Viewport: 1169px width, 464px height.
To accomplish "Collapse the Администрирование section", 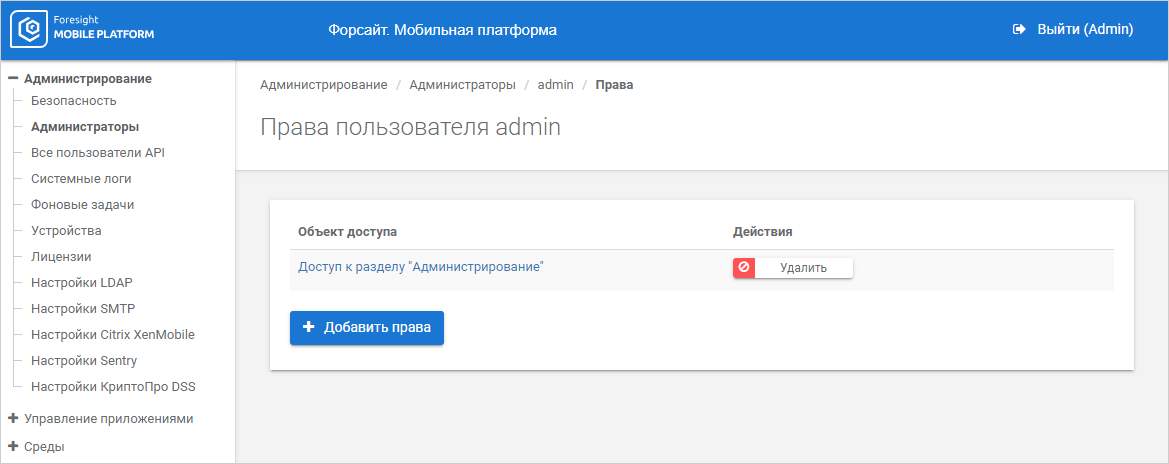I will pos(13,78).
